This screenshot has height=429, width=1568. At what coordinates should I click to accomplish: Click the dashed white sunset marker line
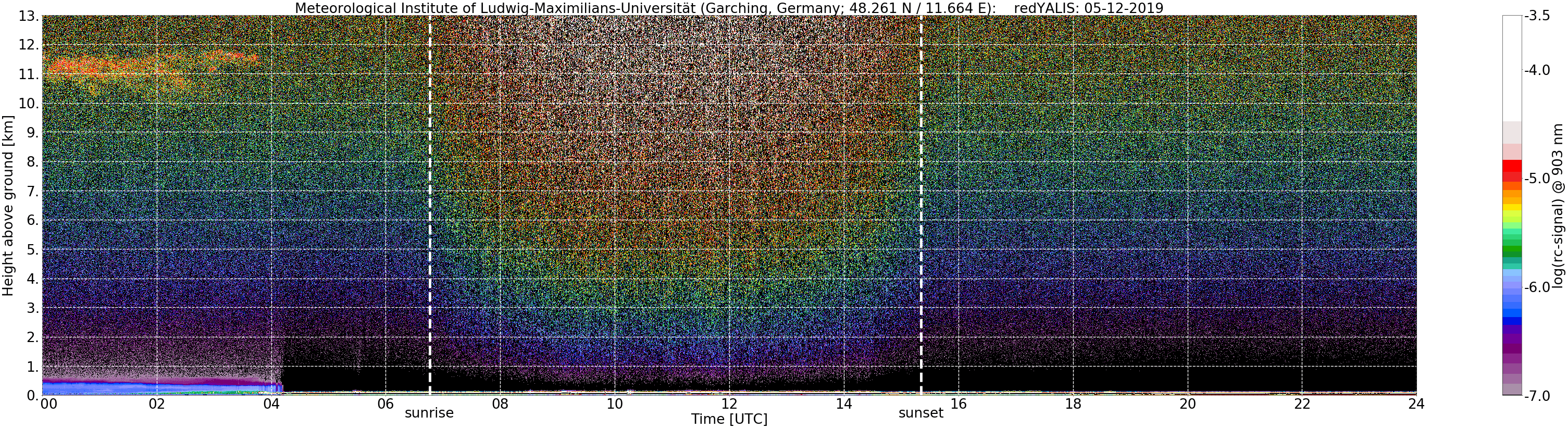[921, 205]
